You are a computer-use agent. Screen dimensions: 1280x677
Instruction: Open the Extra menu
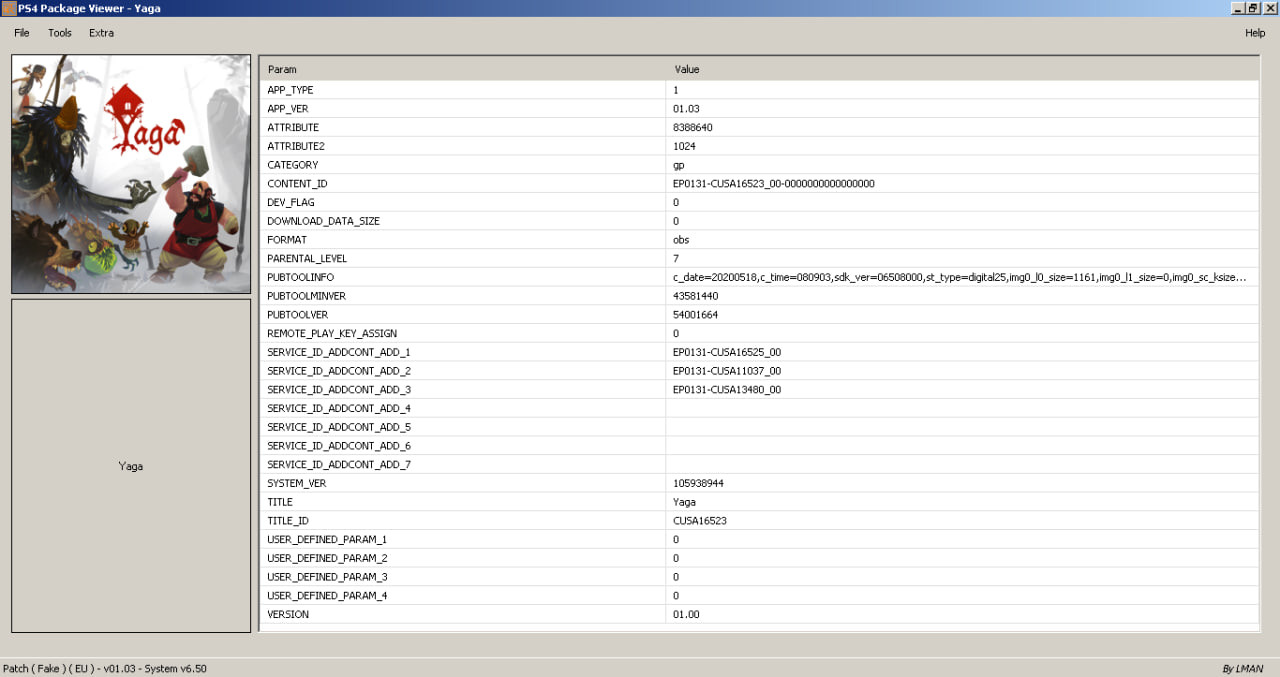(101, 33)
